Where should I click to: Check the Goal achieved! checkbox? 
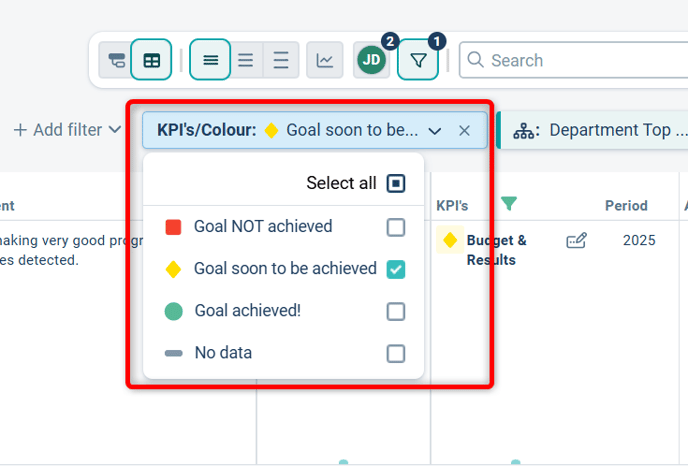click(396, 311)
